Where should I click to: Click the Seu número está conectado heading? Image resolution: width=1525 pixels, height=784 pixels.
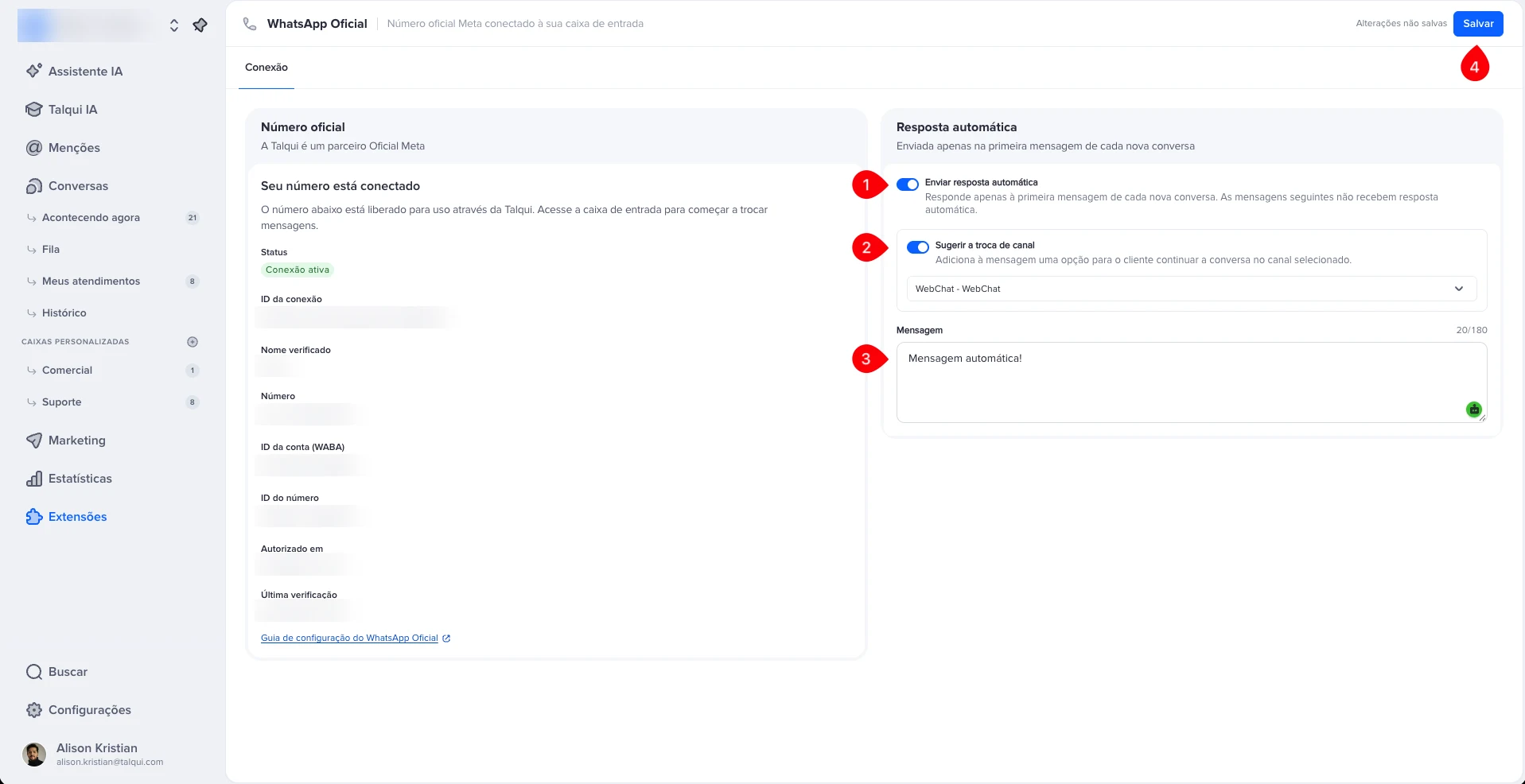340,186
